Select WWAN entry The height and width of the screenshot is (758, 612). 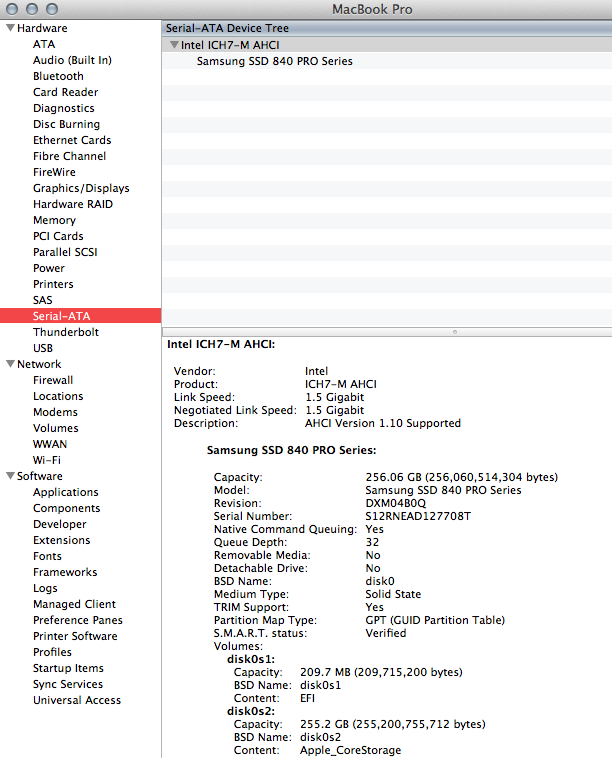pos(50,444)
